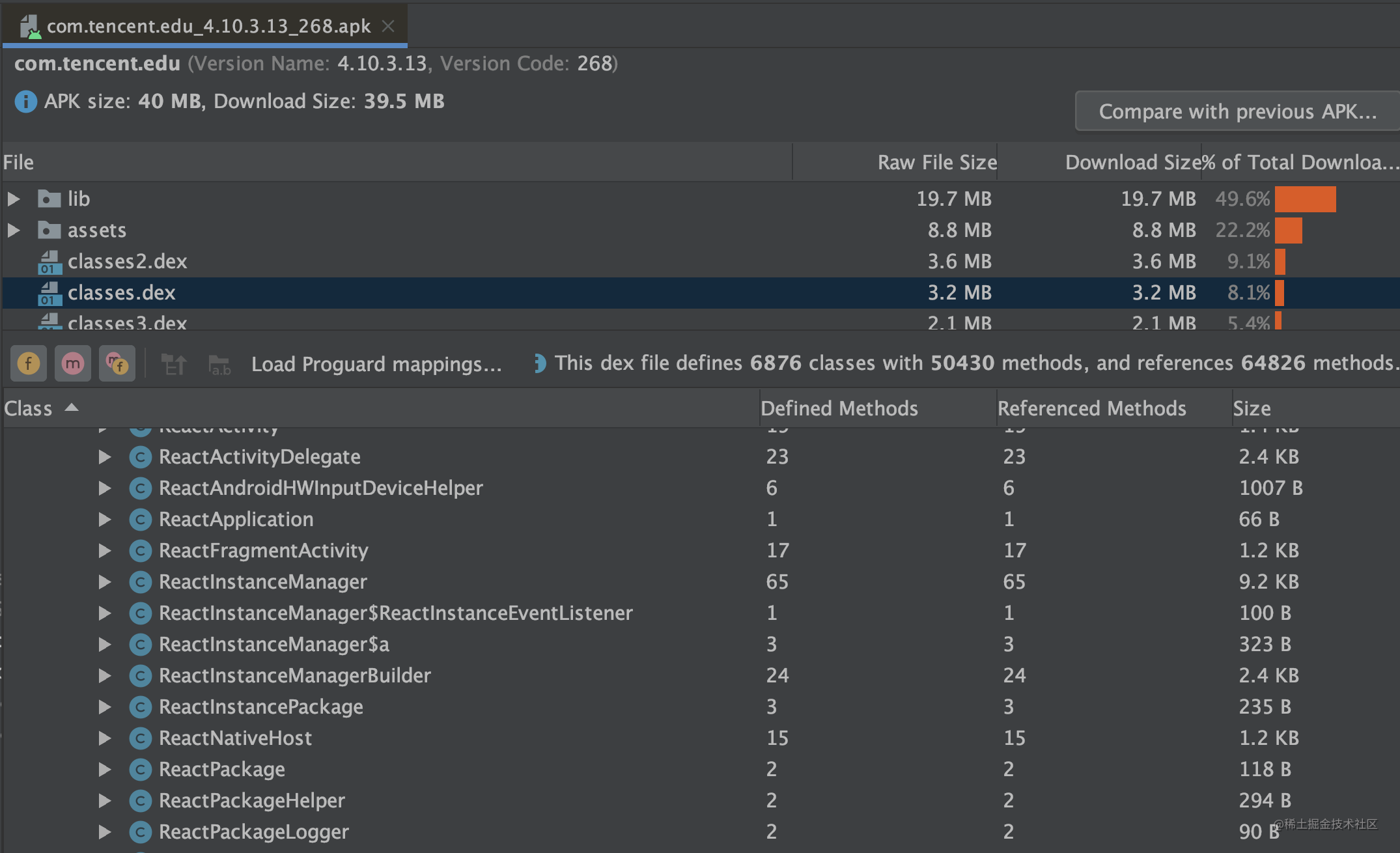The height and width of the screenshot is (853, 1400).
Task: Click the APK file icon in tab
Action: (29, 26)
